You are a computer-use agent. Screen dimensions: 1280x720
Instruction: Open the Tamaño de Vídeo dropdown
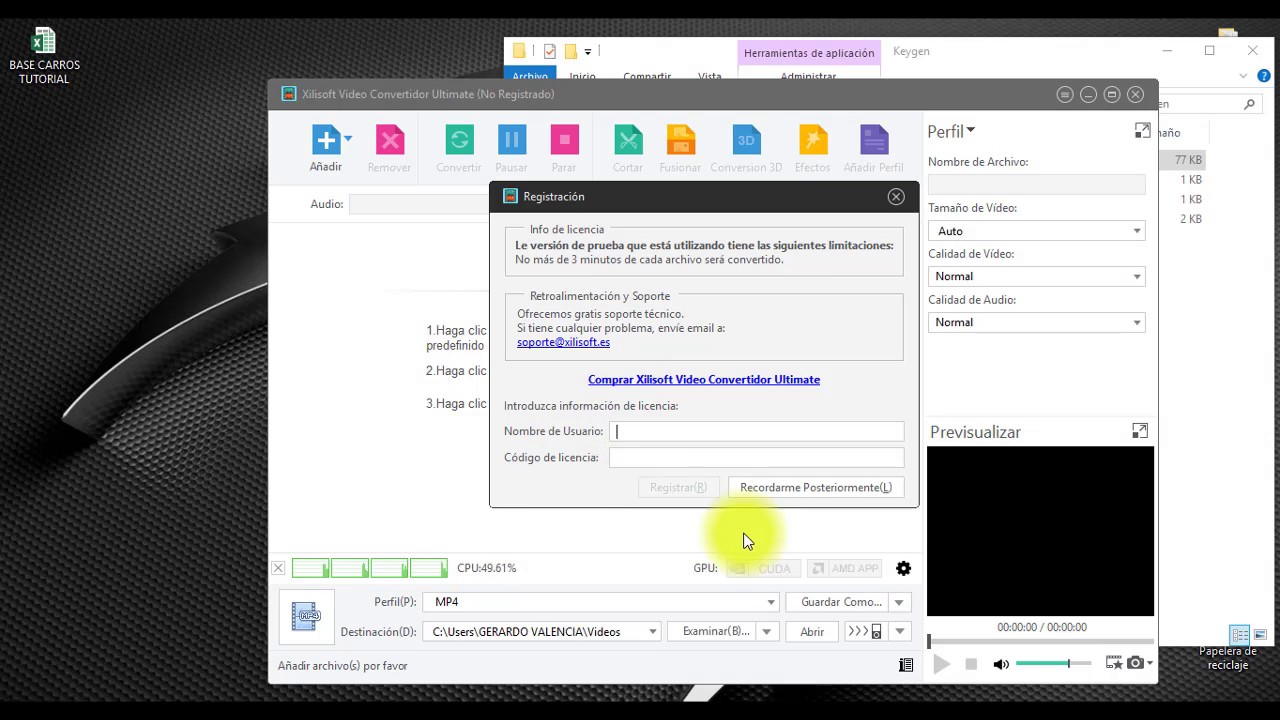(1036, 231)
